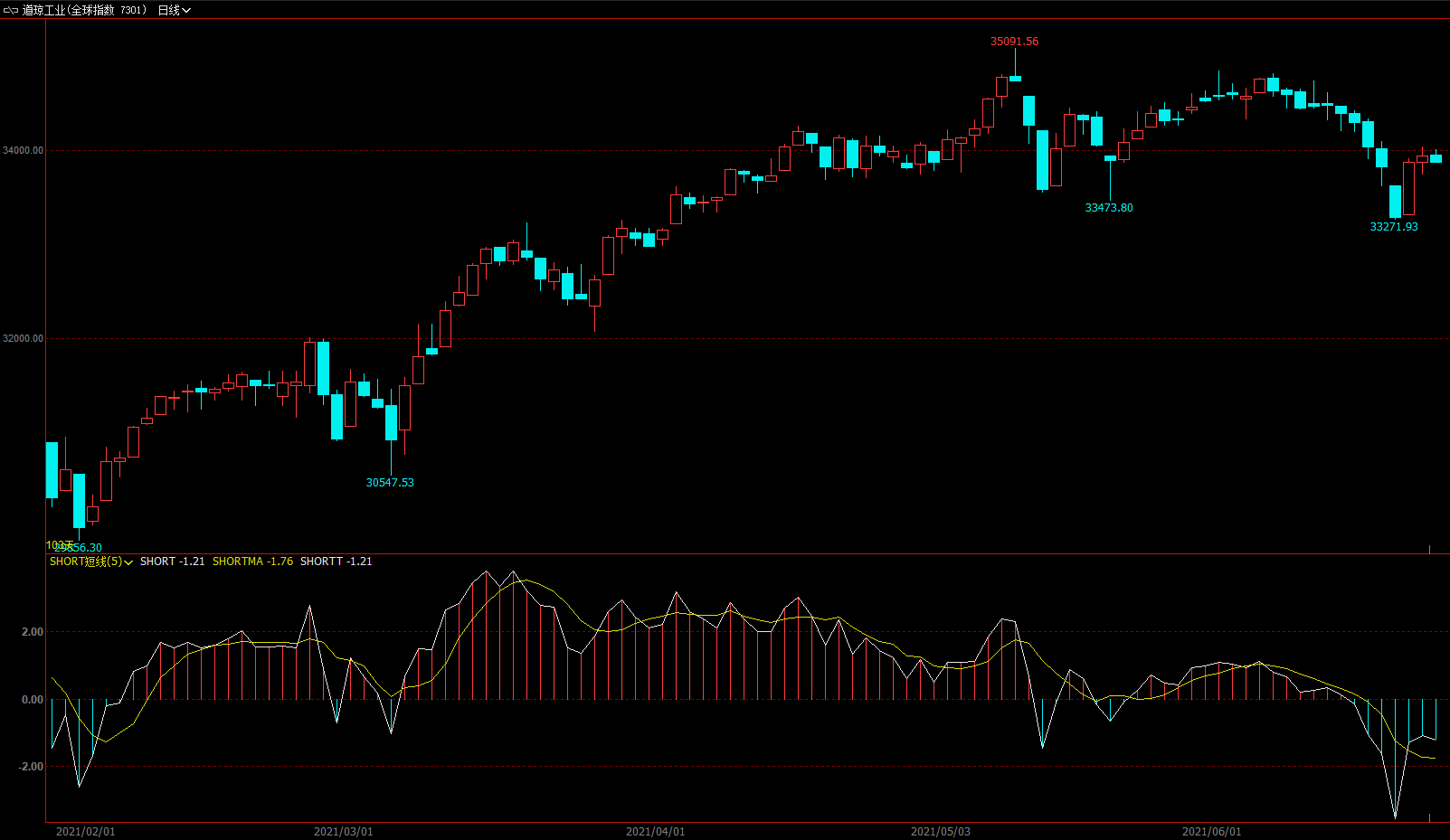Click the 32000.00 price axis label
1450x840 pixels.
click(23, 339)
